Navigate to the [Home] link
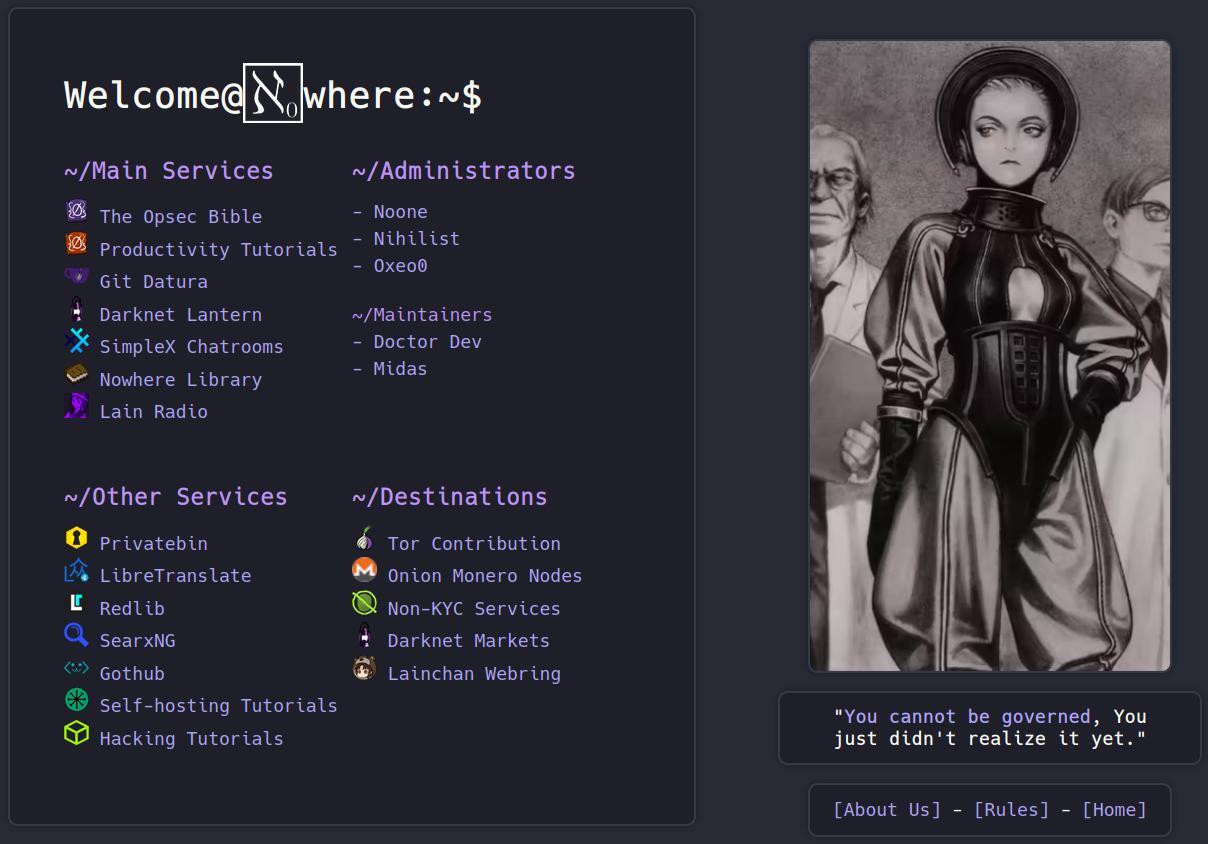The width and height of the screenshot is (1208, 844). click(x=1114, y=810)
